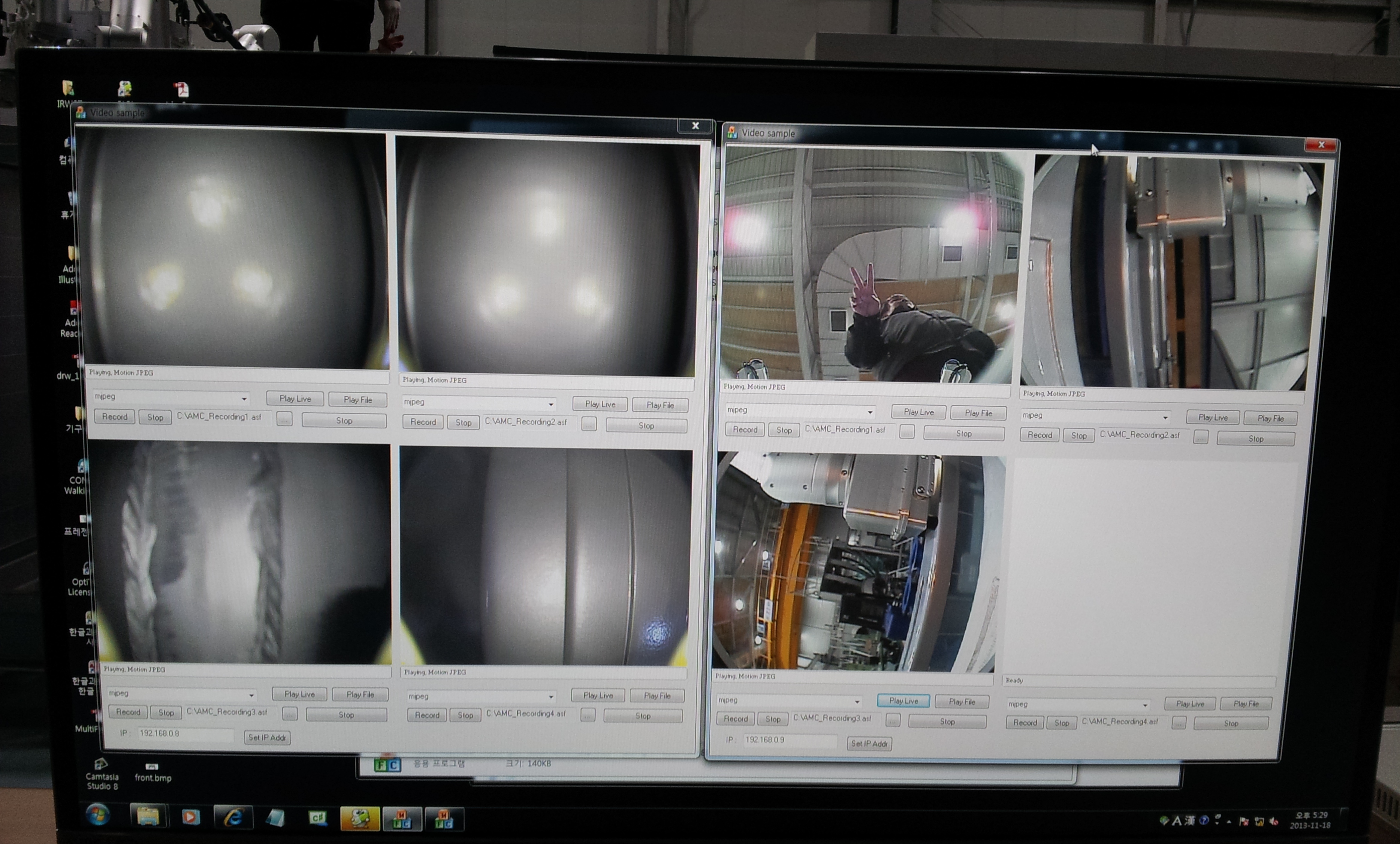Open mjpeg combo box above AMC_Recording2.asf in 192.168.0.9 window
This screenshot has width=1400, height=844.
click(1165, 417)
